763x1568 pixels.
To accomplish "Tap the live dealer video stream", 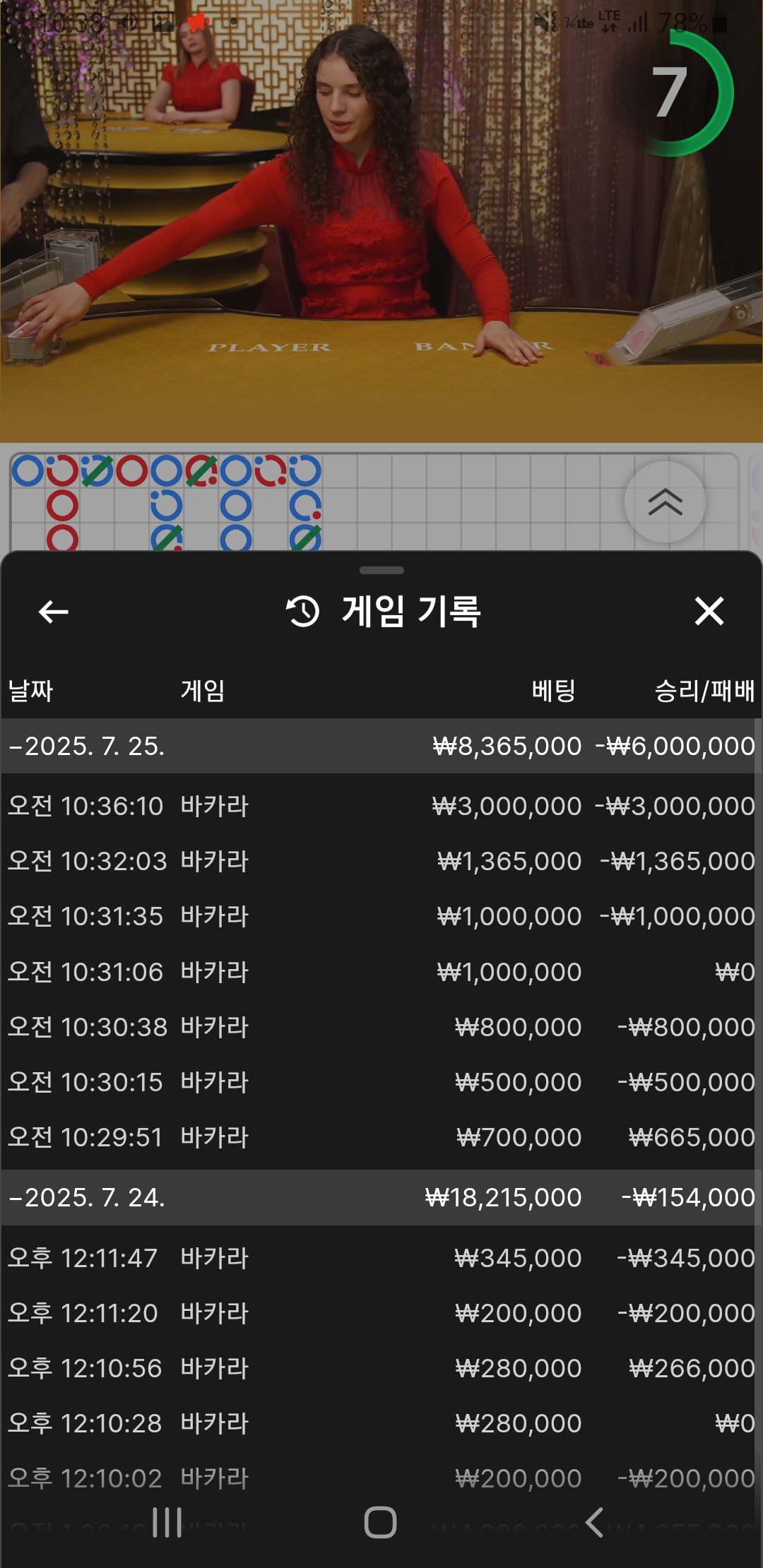I will point(381,222).
